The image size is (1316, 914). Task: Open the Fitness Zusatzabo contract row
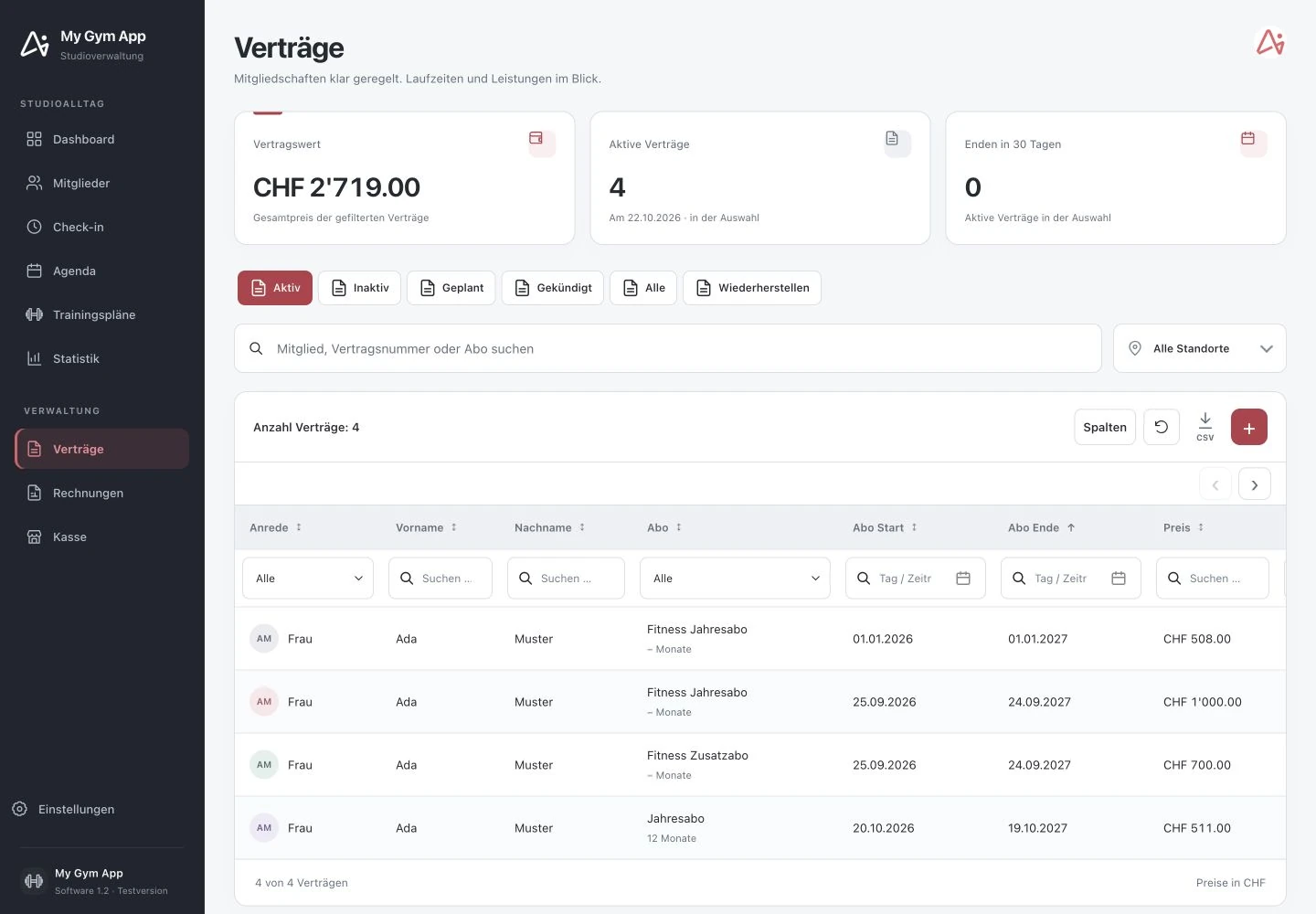click(759, 765)
